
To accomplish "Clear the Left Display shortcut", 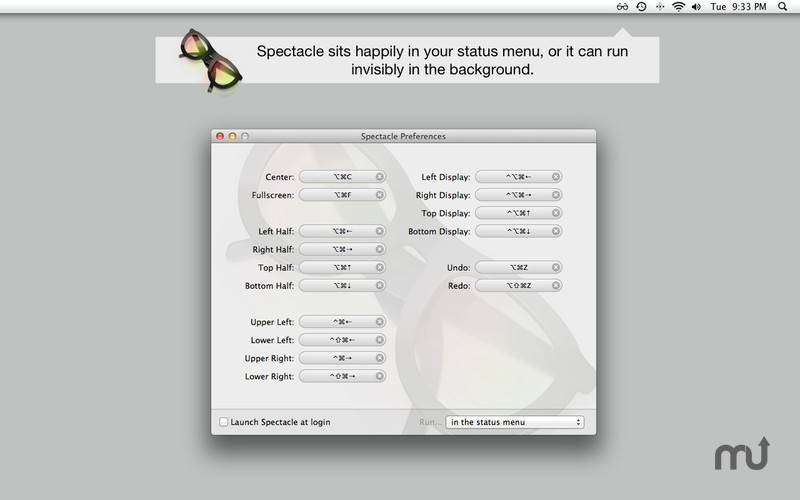I will click(556, 177).
